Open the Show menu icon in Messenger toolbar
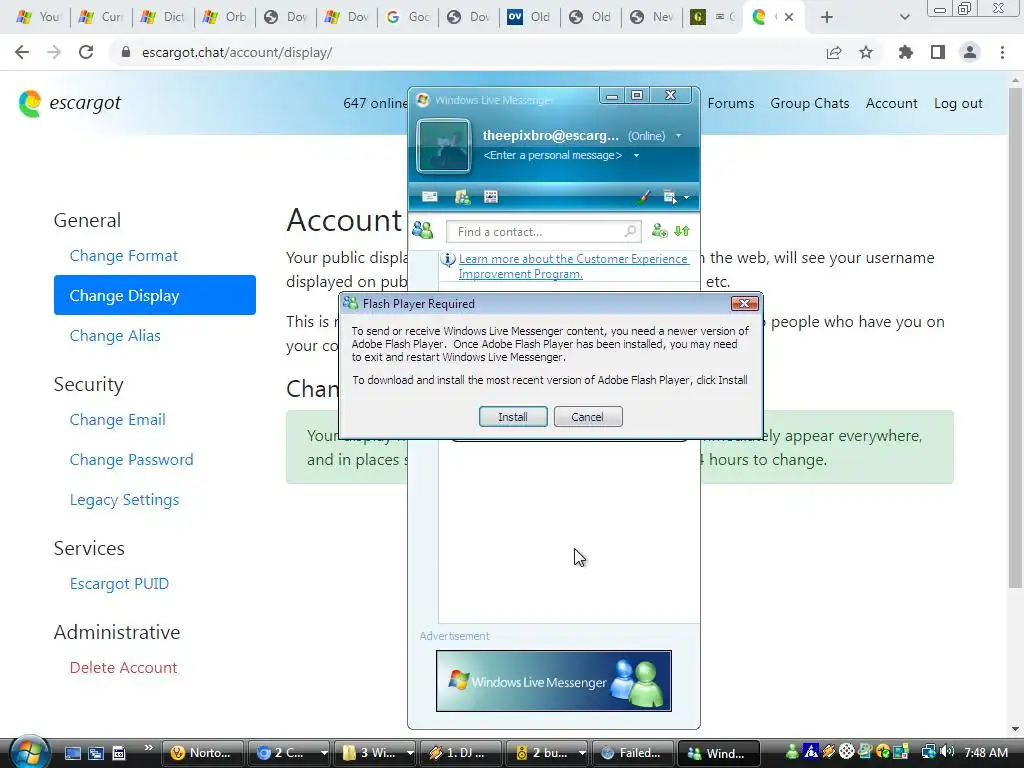 669,197
